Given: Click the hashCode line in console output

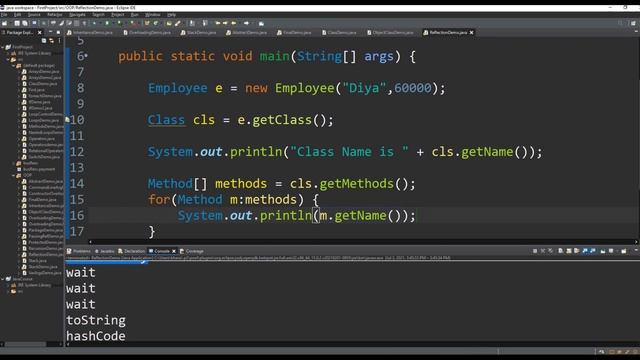Looking at the screenshot, I should tap(96, 336).
